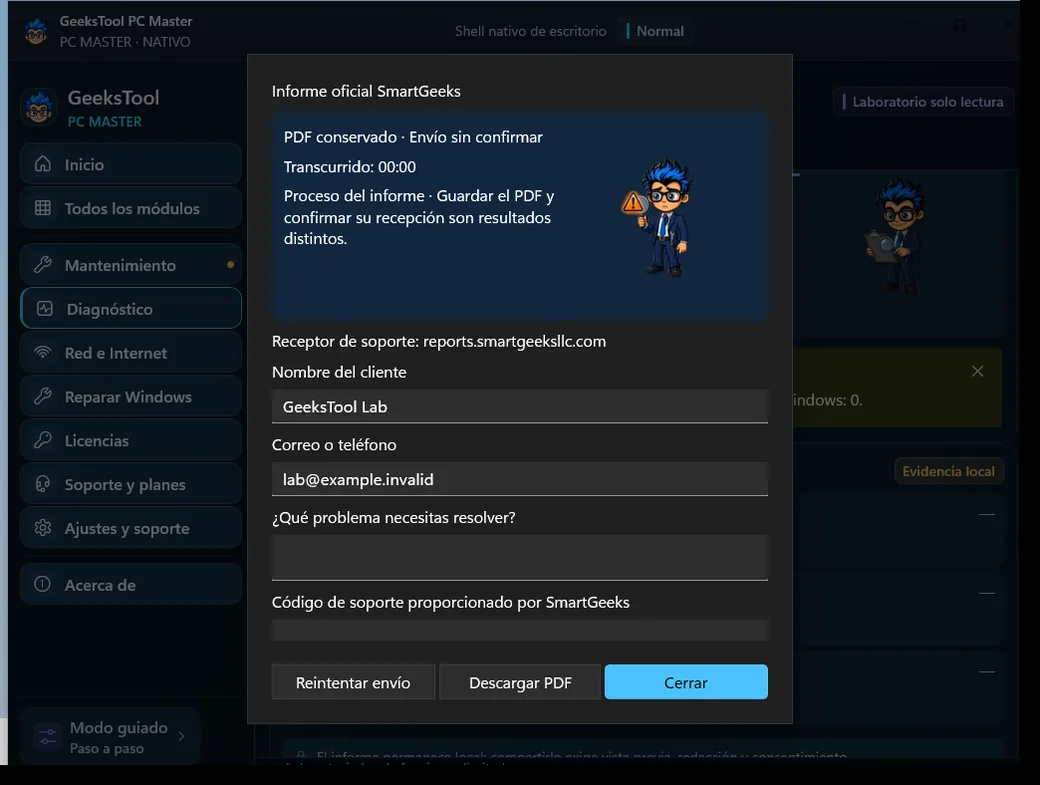The width and height of the screenshot is (1040, 785).
Task: Open the Inicio section
Action: pyautogui.click(x=131, y=164)
